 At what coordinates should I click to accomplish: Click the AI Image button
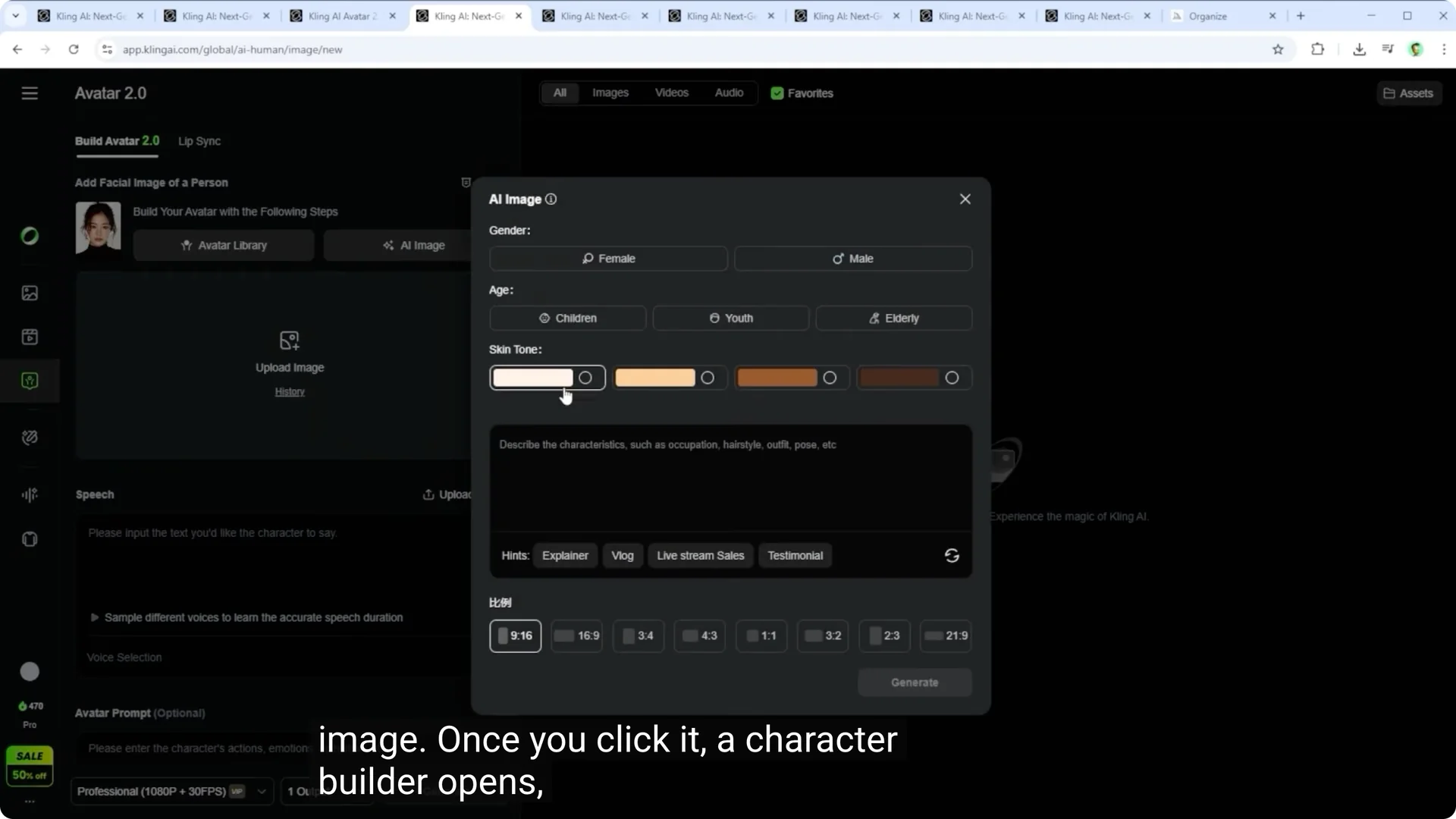click(400, 246)
